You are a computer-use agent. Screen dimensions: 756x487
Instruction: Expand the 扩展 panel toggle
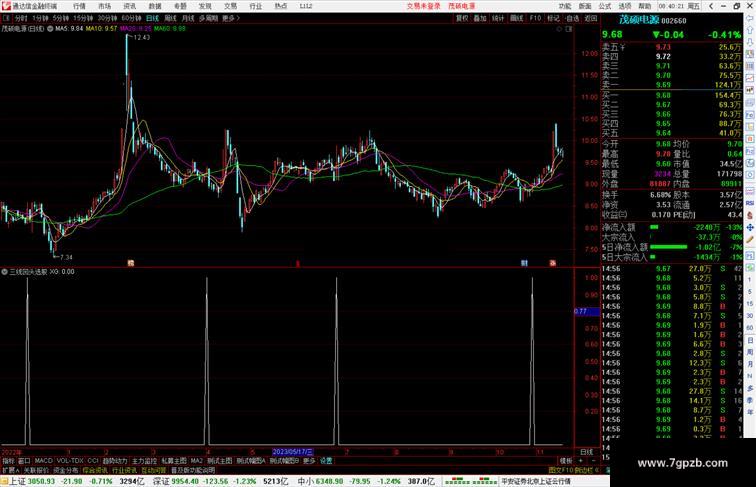(x=10, y=470)
